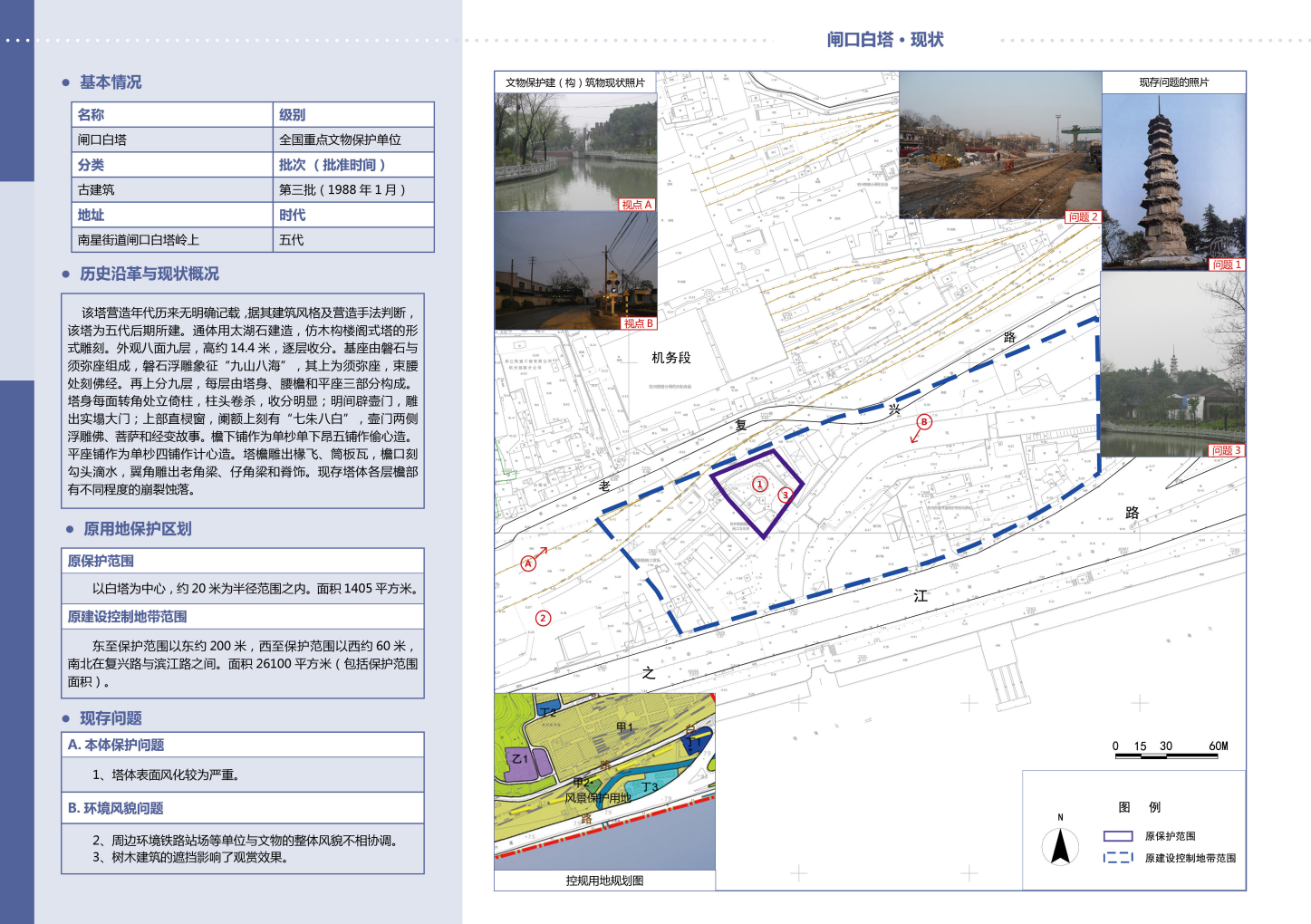
Task: Click the blue dashed rectangle legend symbol
Action: [1118, 857]
